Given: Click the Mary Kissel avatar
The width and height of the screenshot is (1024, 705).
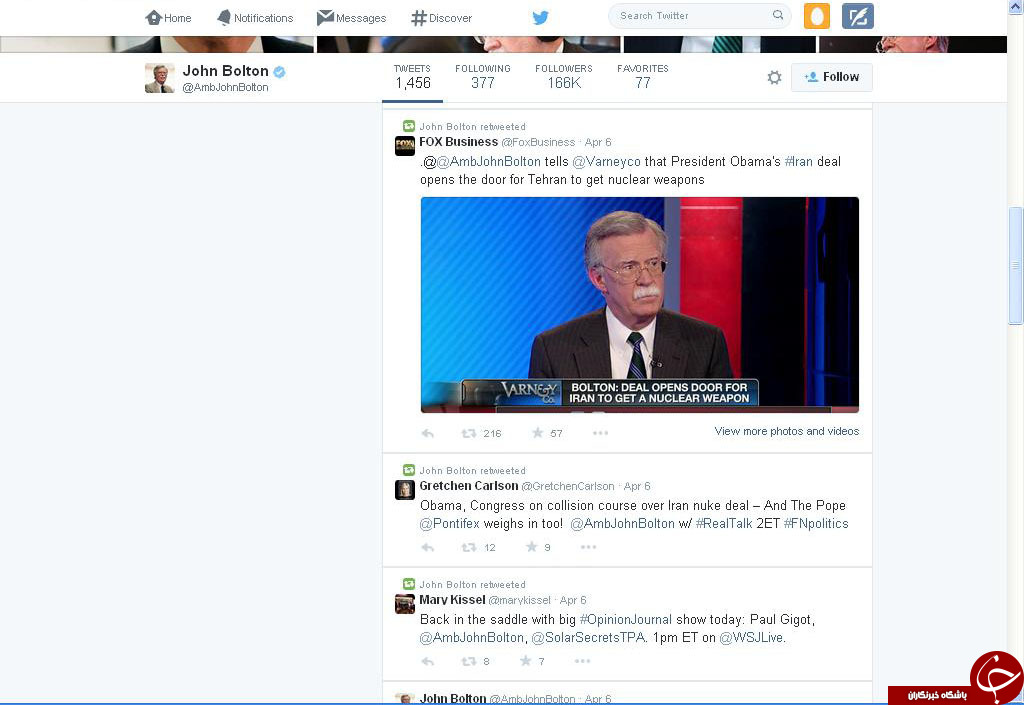Looking at the screenshot, I should pyautogui.click(x=405, y=604).
